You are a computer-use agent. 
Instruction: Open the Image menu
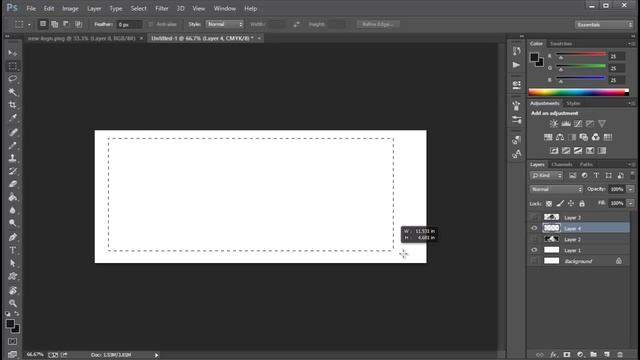coord(70,9)
